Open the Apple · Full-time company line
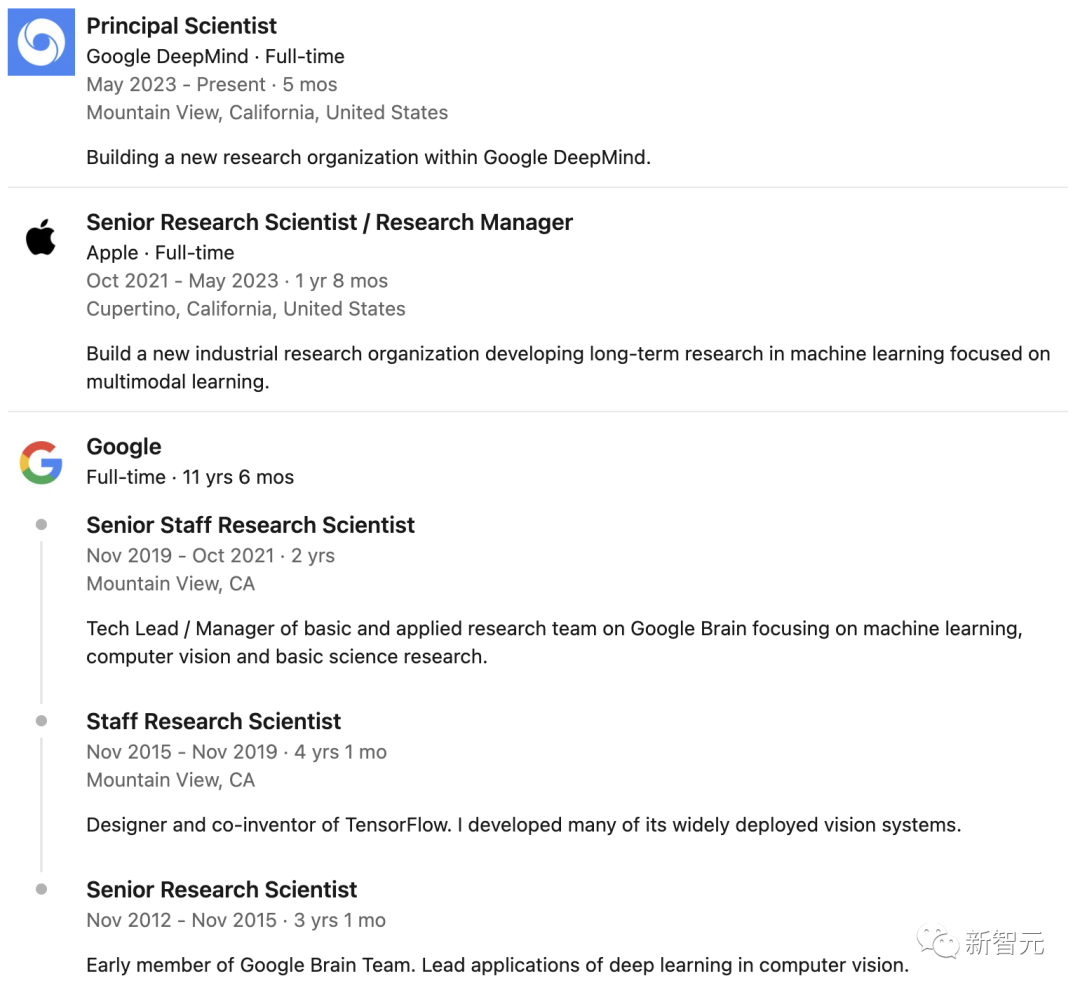Screen dimensions: 1080x990 160,253
